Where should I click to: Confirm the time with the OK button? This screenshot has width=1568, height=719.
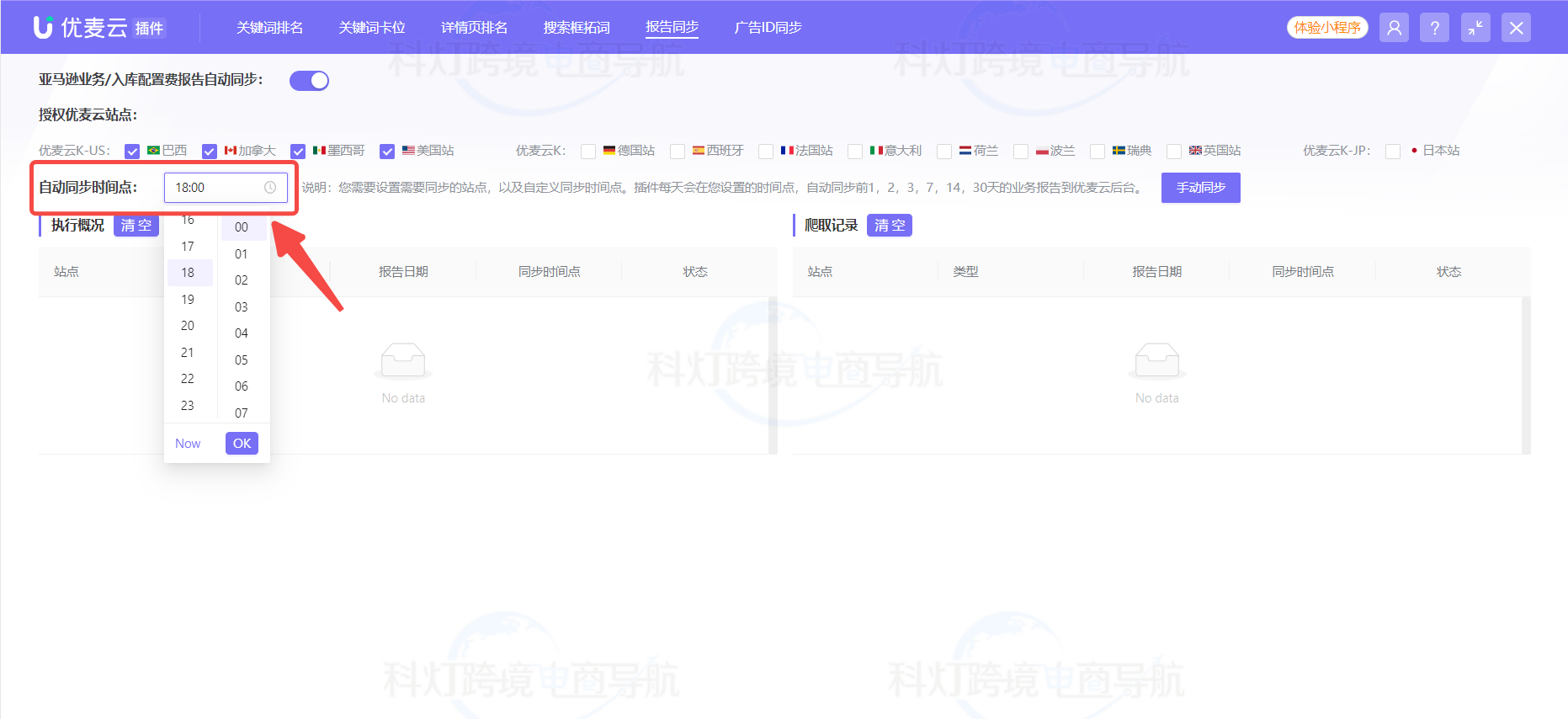(242, 444)
